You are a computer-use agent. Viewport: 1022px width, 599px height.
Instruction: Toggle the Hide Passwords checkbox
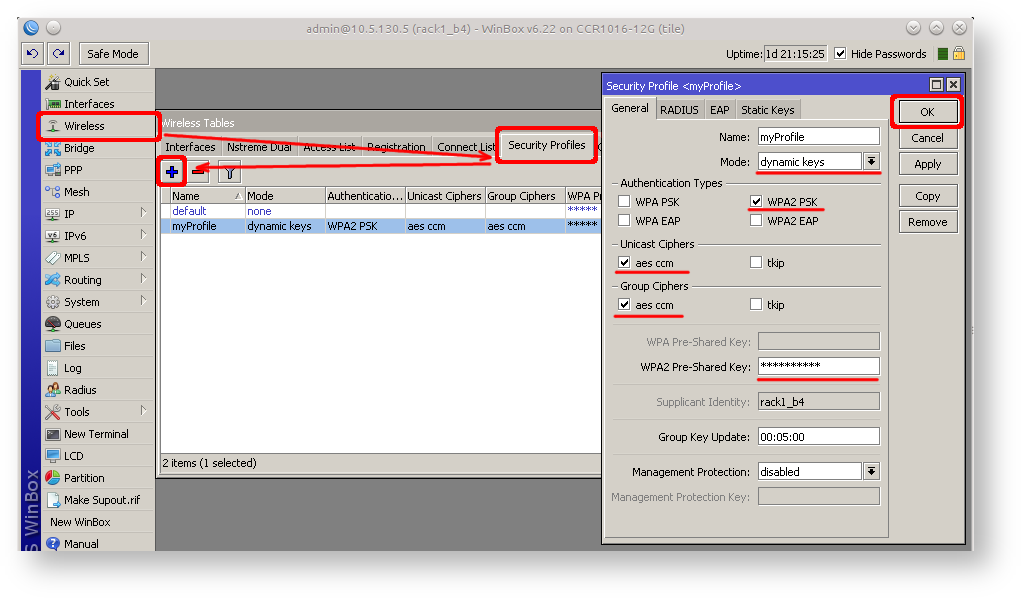point(840,54)
